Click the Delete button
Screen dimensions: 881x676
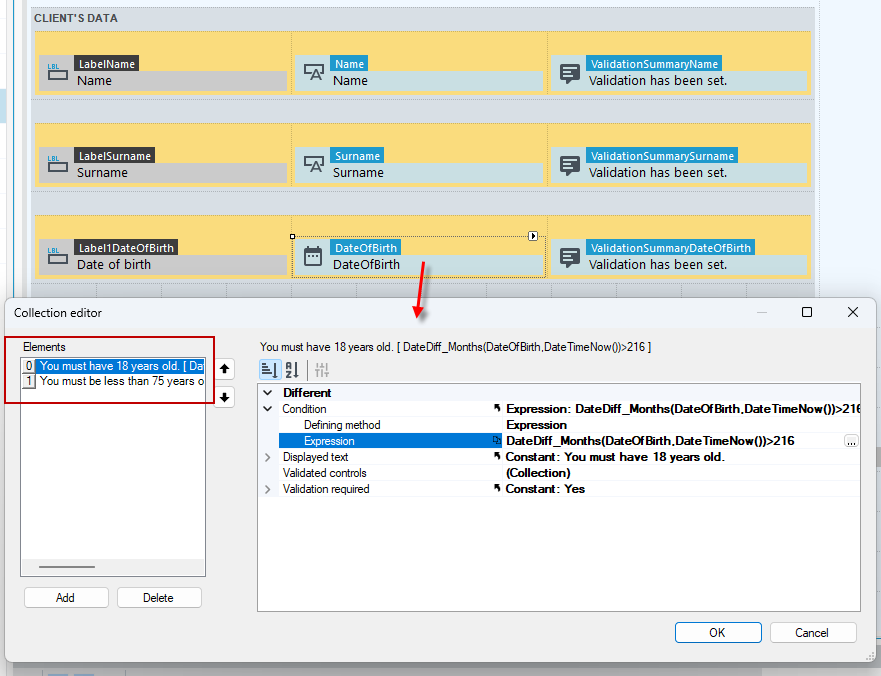[159, 598]
